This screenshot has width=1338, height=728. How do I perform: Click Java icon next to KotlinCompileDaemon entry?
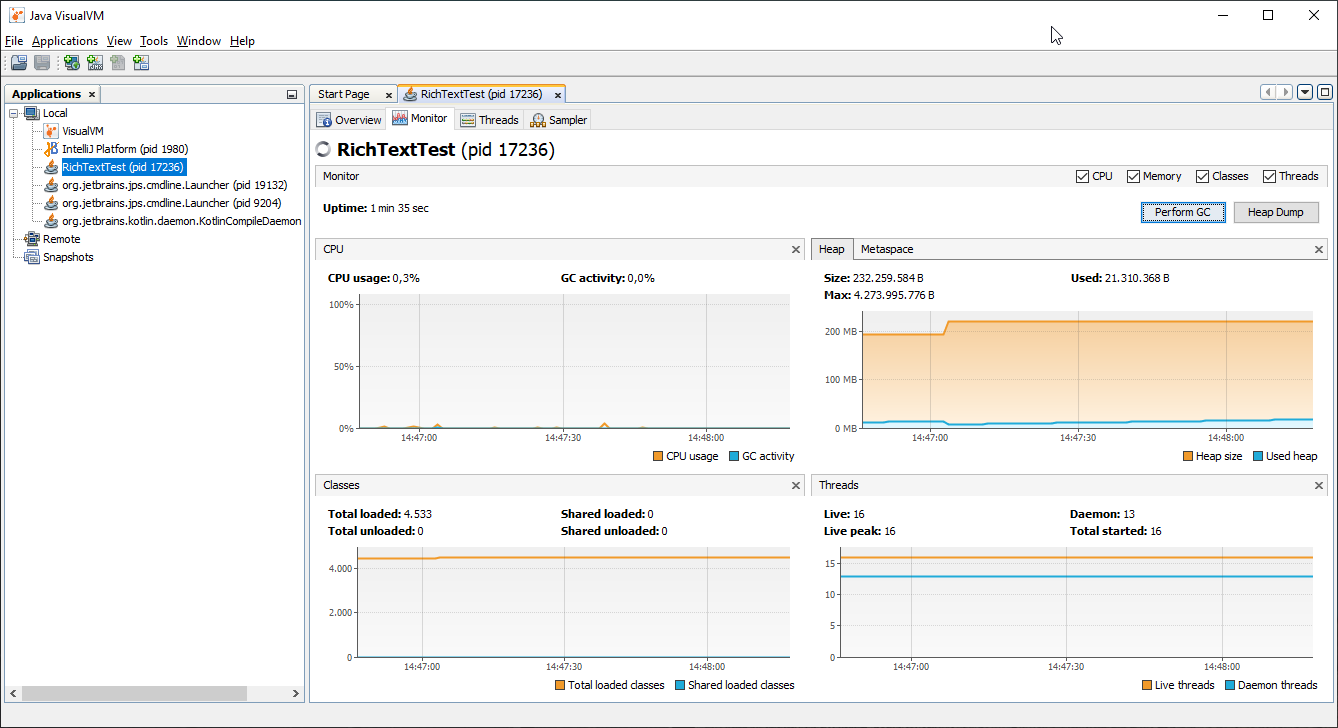(x=51, y=221)
